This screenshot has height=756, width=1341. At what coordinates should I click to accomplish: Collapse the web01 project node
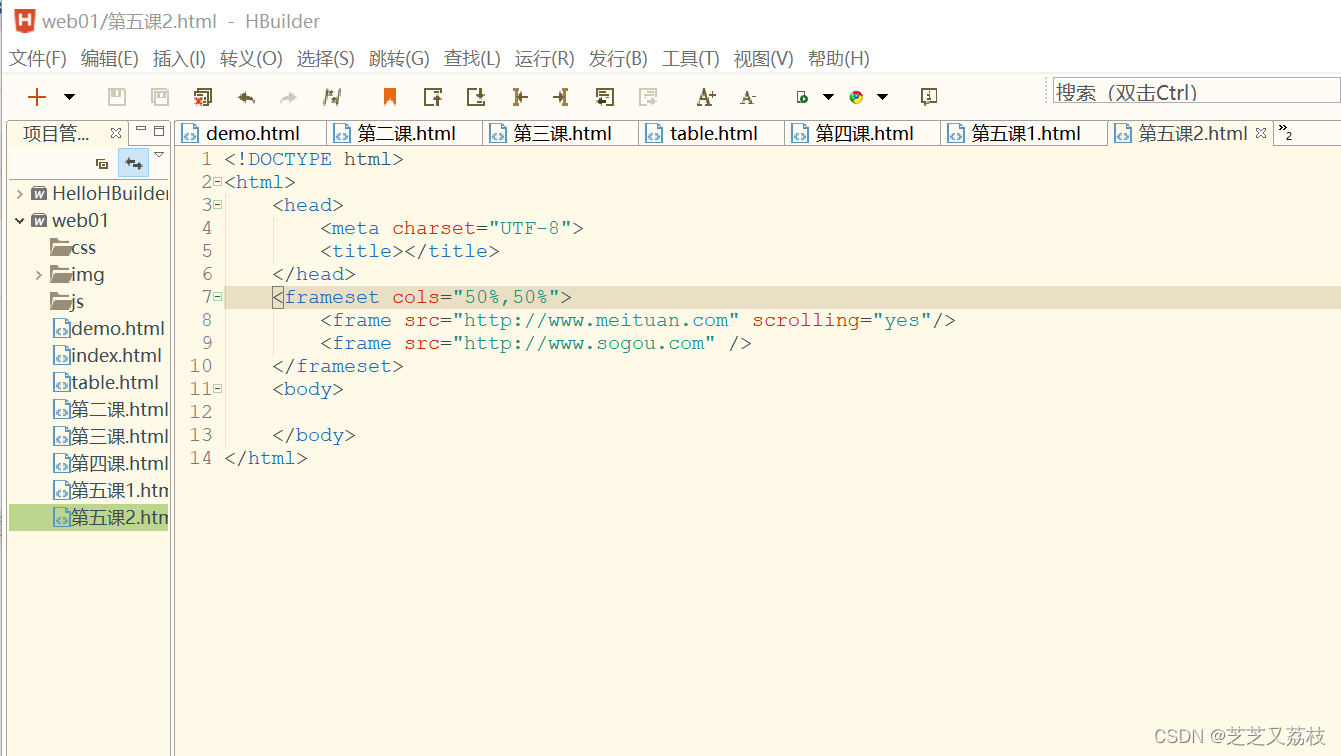pyautogui.click(x=20, y=221)
